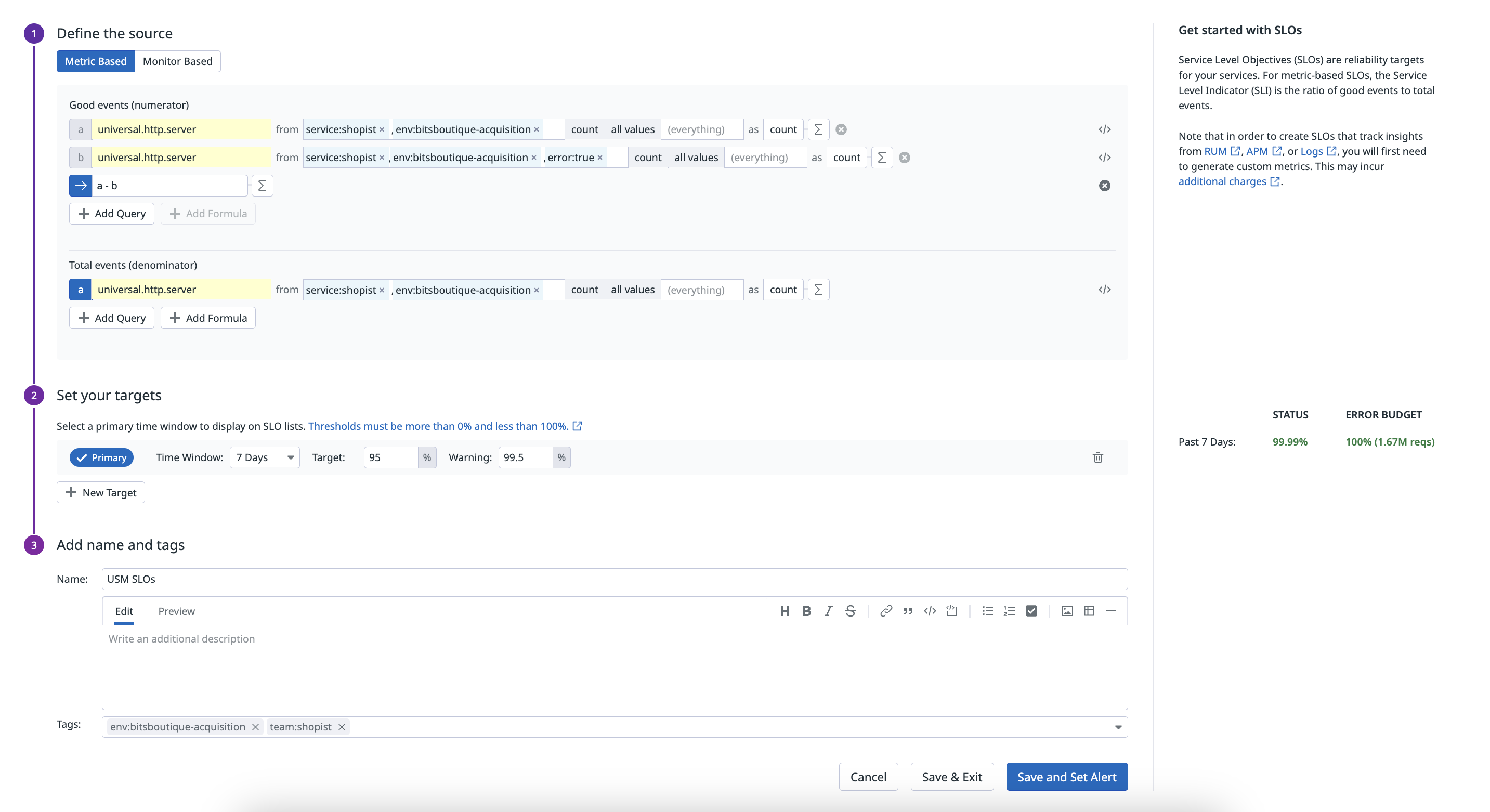
Task: Insert a table into the description
Action: 1089,611
